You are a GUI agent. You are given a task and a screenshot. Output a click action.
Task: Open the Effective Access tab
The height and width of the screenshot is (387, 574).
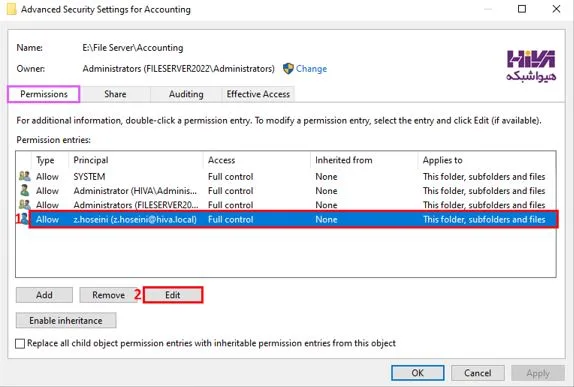tap(258, 94)
